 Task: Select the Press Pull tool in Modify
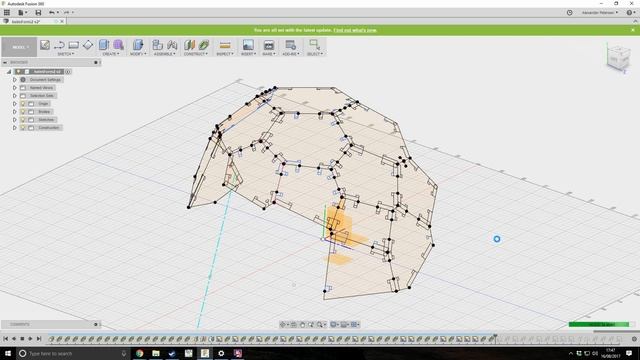click(x=138, y=45)
